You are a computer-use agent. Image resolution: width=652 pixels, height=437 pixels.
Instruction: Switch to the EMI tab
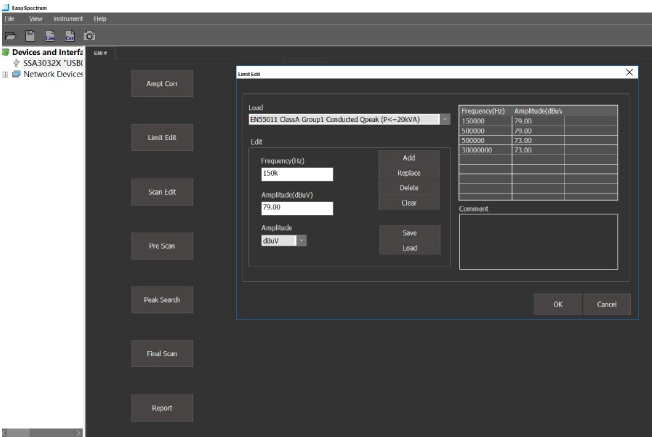tap(100, 53)
